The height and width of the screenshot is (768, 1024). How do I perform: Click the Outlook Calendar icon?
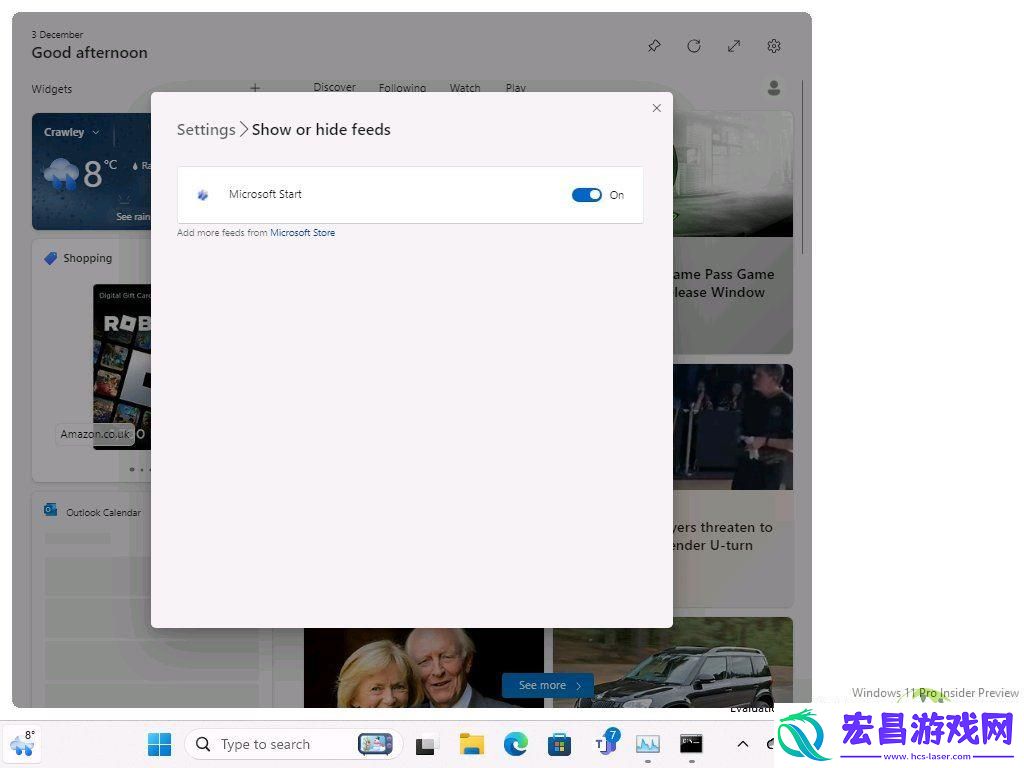50,509
